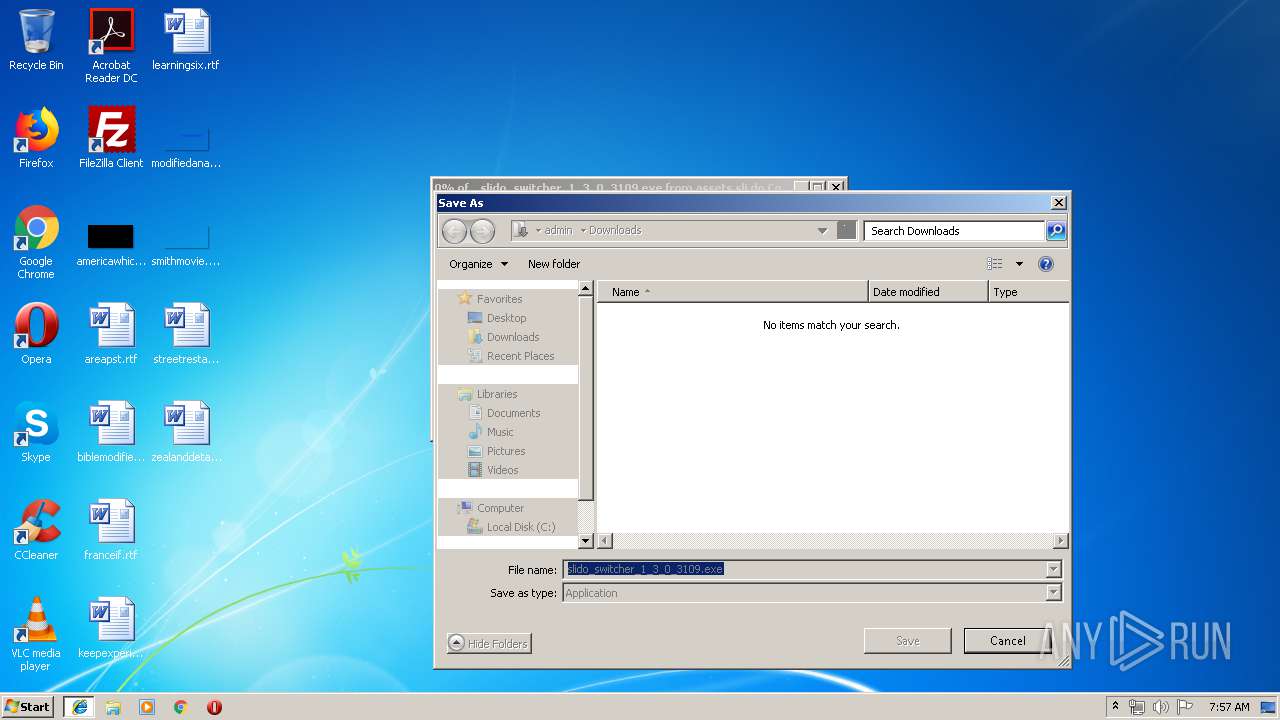The height and width of the screenshot is (720, 1280).
Task: Open the Skype desktop shortcut
Action: click(36, 432)
